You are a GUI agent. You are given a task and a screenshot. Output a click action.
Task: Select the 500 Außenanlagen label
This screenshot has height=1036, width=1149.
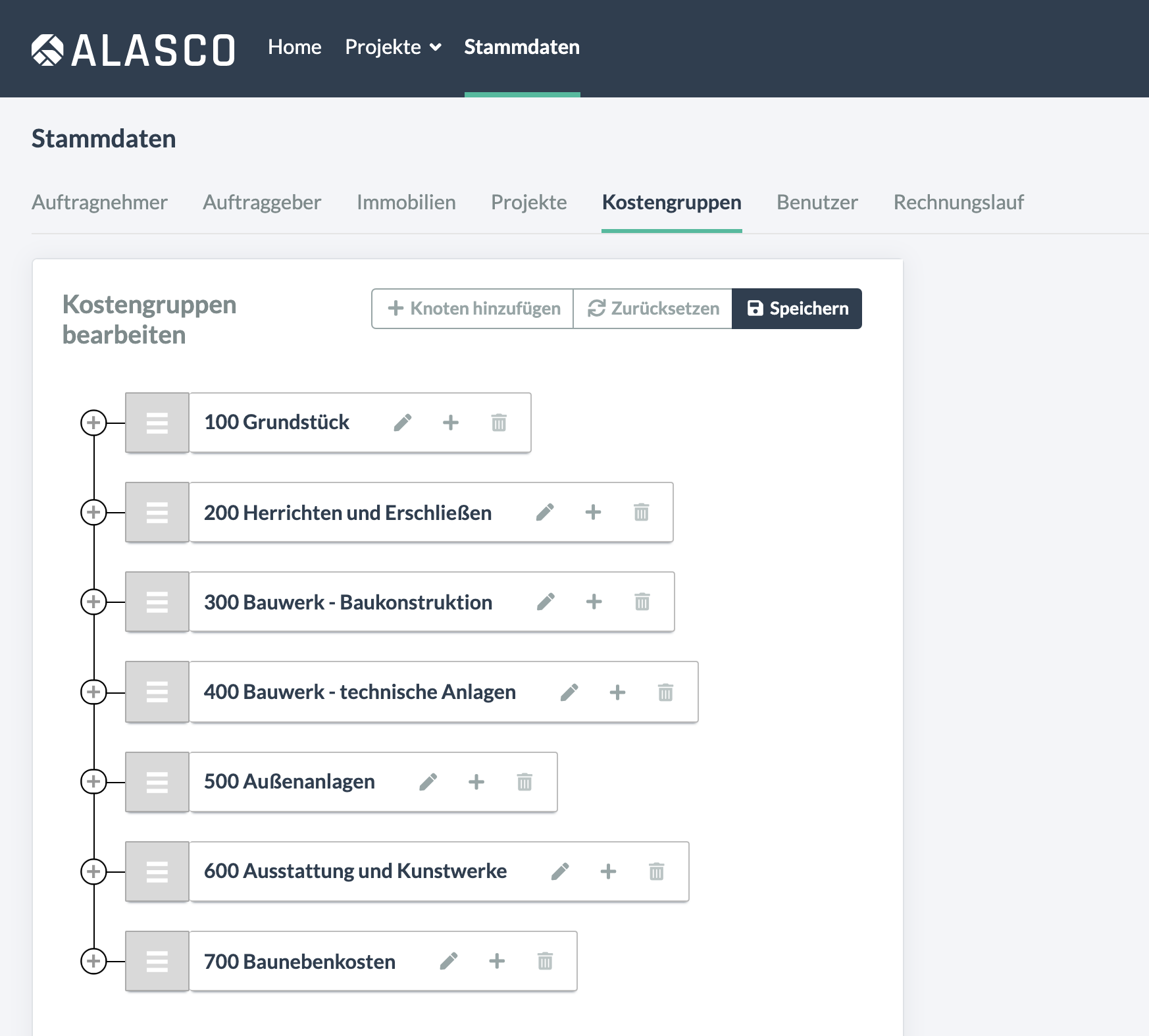(290, 782)
